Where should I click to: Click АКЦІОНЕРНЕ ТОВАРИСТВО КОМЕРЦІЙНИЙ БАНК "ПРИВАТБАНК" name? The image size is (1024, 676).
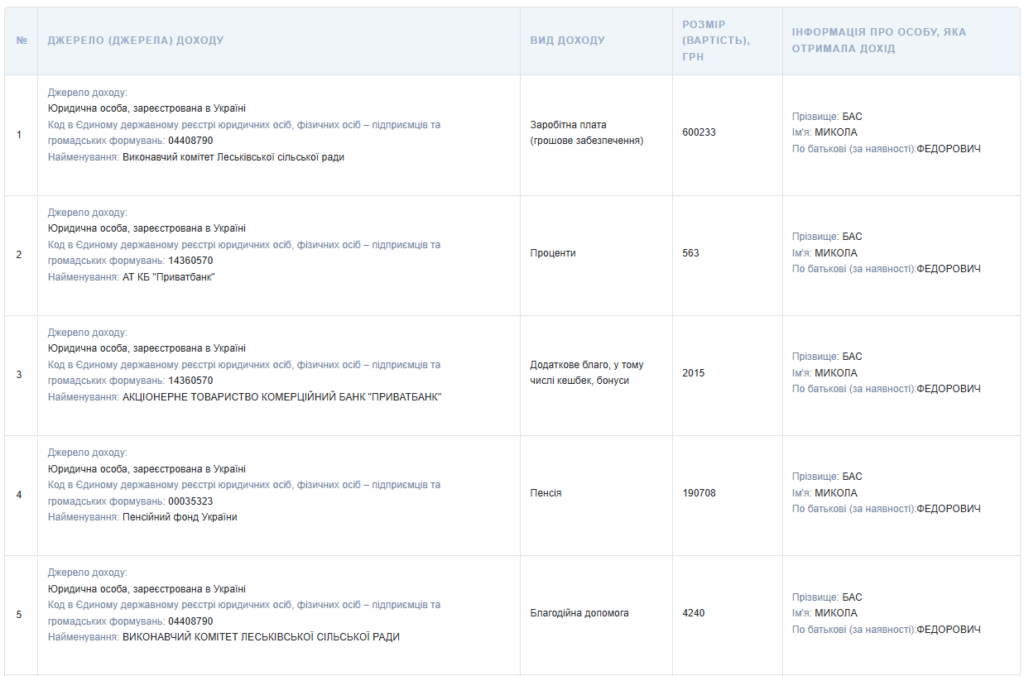[x=282, y=397]
